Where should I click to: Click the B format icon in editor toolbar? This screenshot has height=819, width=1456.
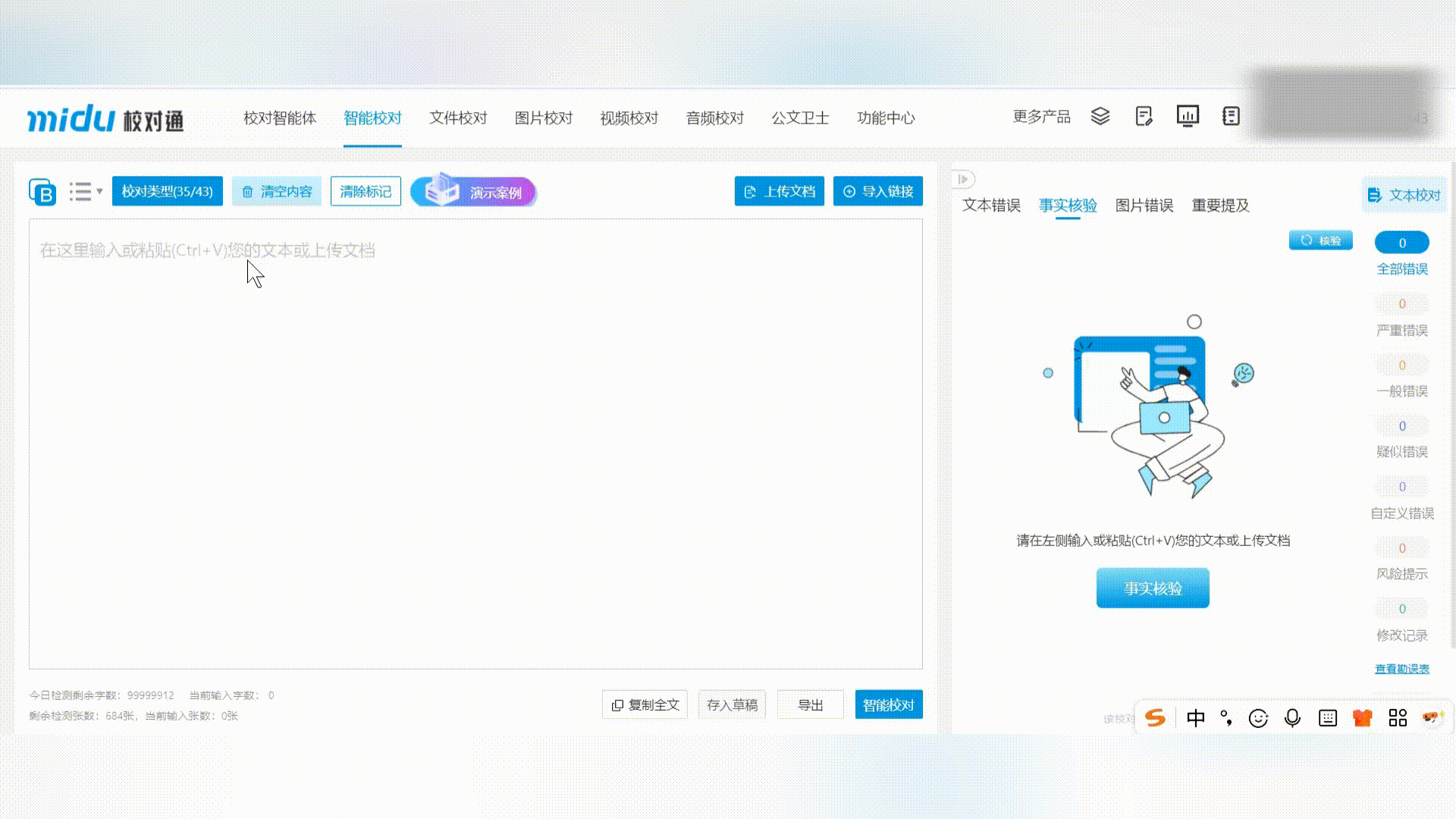click(x=42, y=191)
